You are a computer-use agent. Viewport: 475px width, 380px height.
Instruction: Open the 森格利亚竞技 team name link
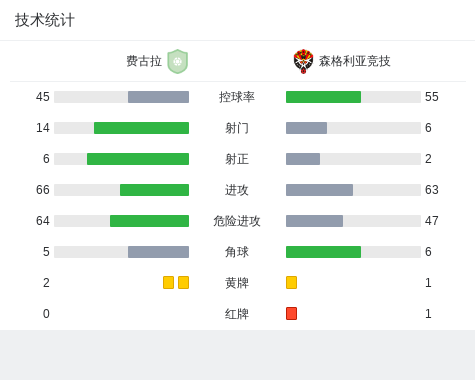coord(354,61)
